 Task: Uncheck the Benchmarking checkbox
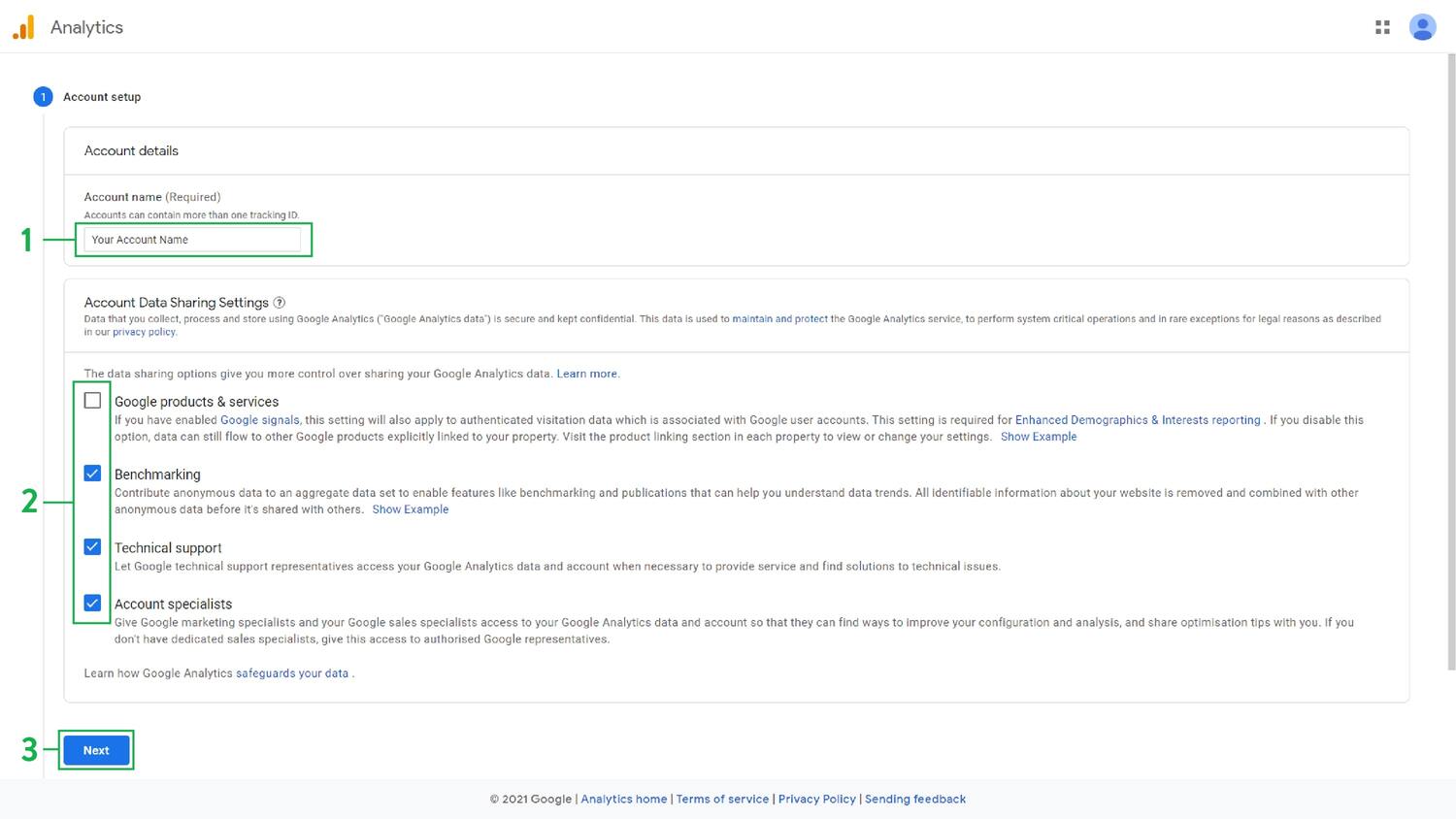coord(92,474)
